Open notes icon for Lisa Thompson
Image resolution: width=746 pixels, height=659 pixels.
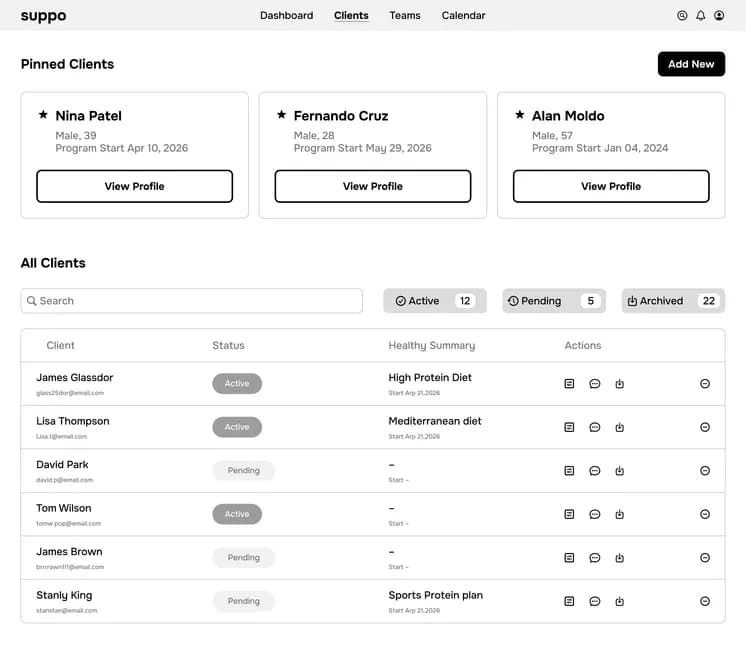click(x=569, y=427)
